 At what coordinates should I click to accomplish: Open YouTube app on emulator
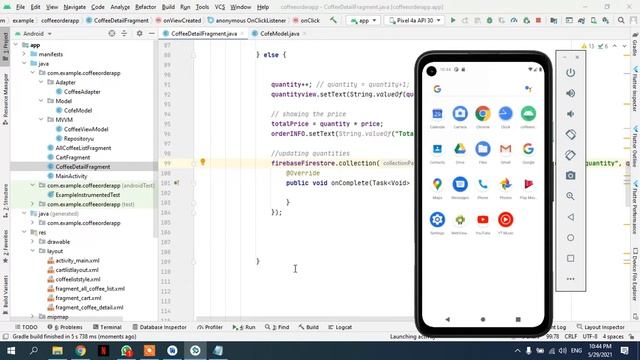coord(483,220)
